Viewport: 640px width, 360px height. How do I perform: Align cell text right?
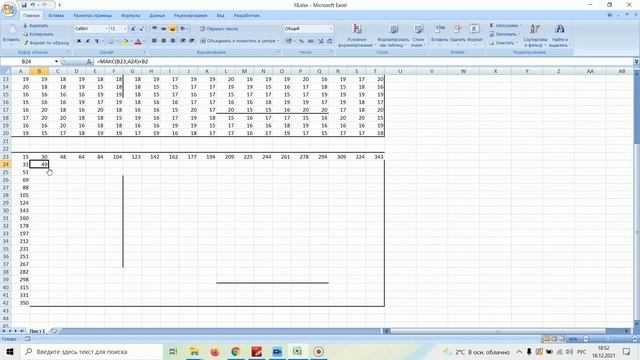pos(173,41)
